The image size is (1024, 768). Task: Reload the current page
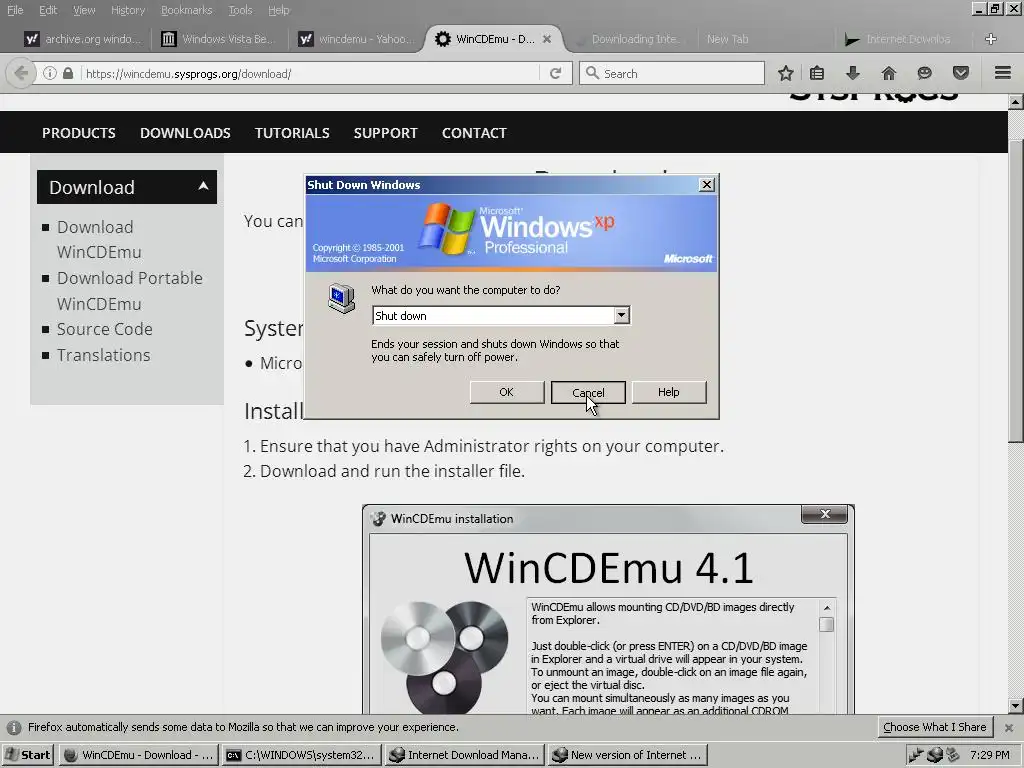tap(555, 73)
